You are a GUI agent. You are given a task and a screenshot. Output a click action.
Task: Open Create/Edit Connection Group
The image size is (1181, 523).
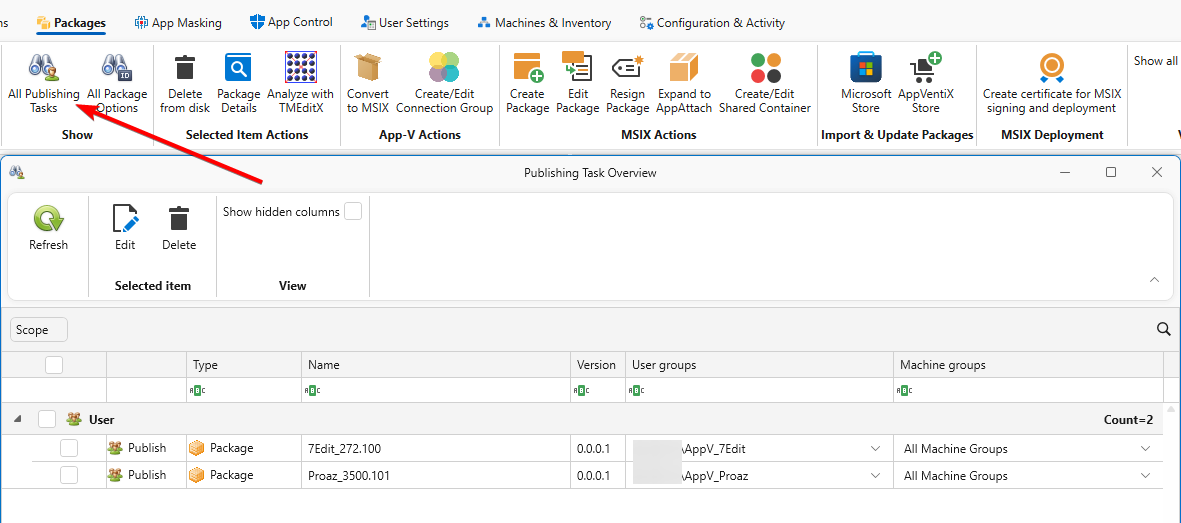(444, 83)
